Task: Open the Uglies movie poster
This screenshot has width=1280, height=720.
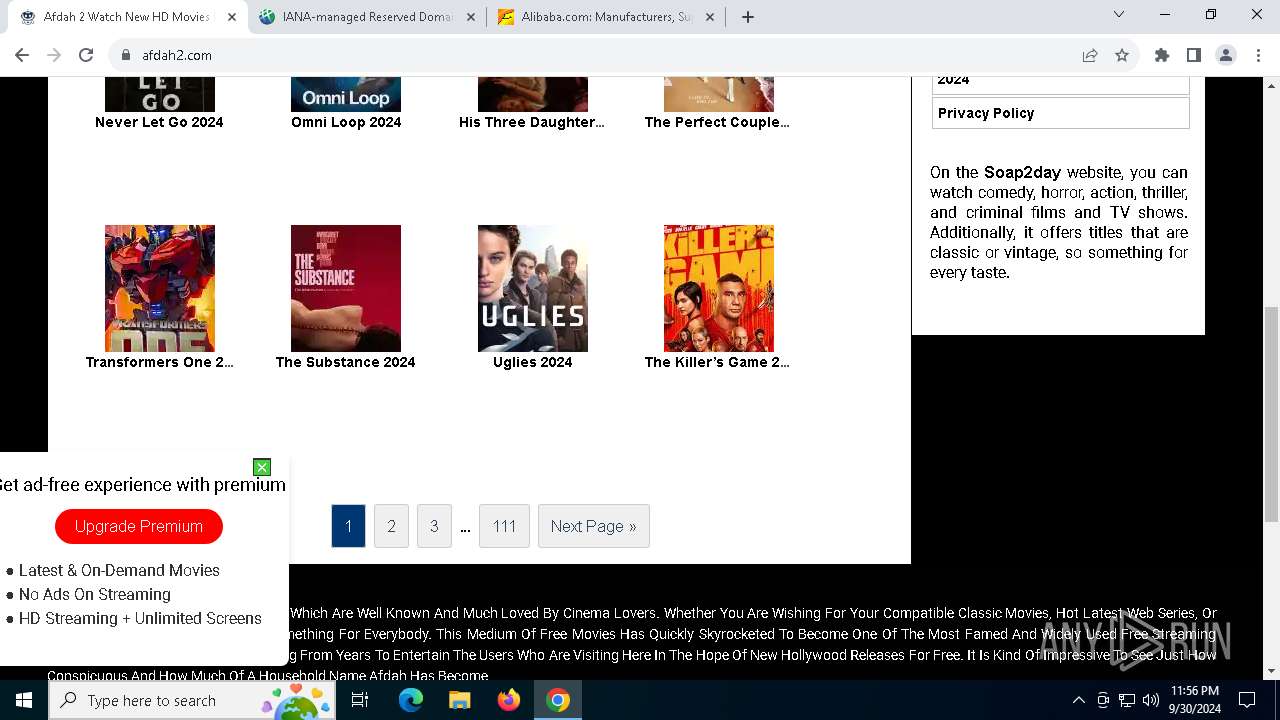Action: (x=533, y=288)
